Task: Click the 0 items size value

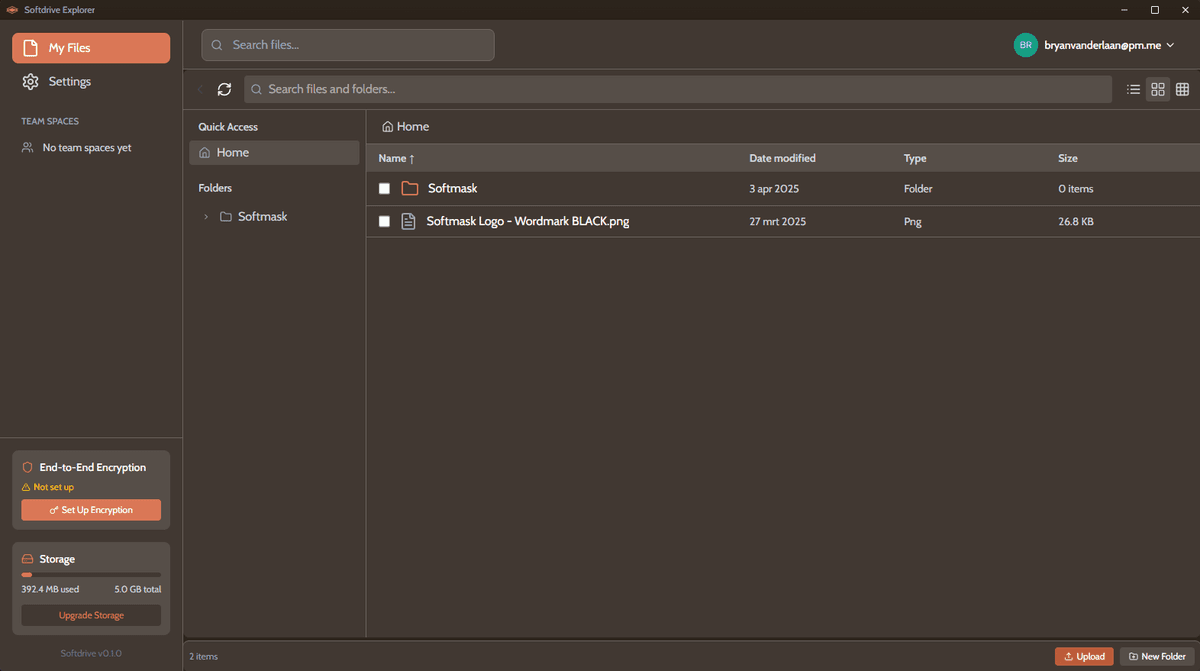Action: [1076, 189]
